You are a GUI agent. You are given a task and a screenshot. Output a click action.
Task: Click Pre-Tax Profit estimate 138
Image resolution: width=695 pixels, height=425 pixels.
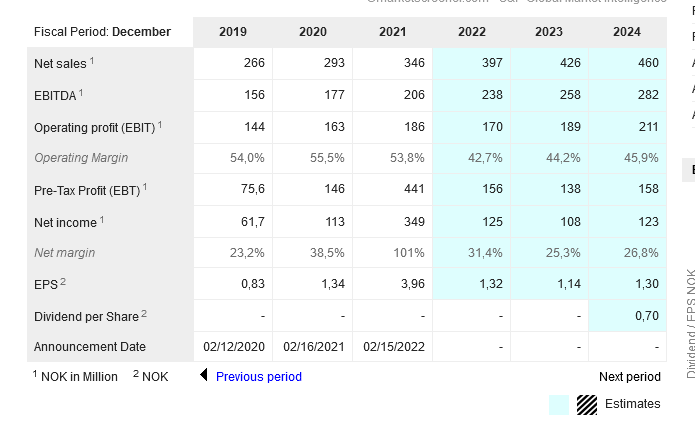(570, 189)
